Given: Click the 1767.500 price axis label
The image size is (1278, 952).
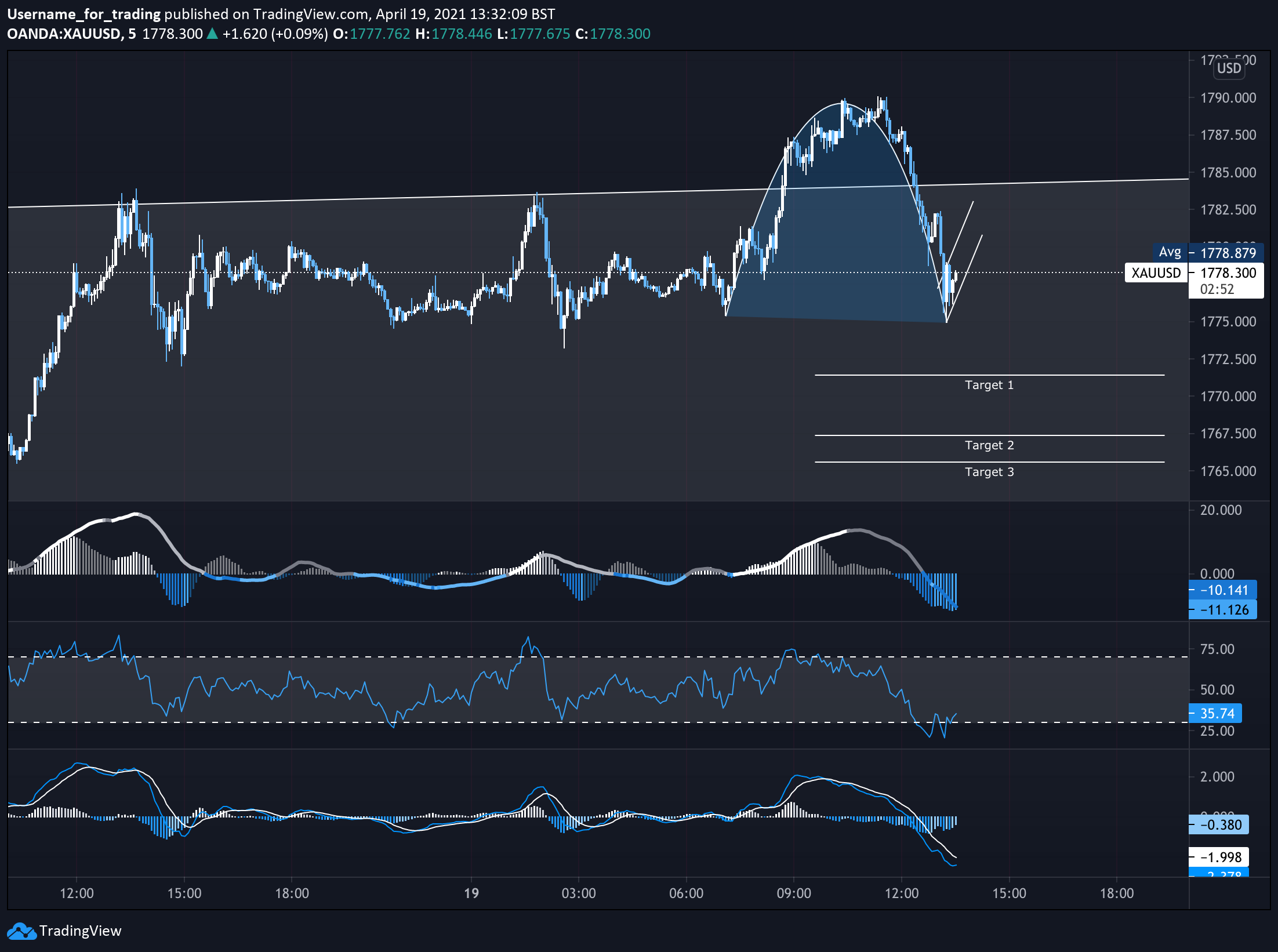Looking at the screenshot, I should 1228,434.
